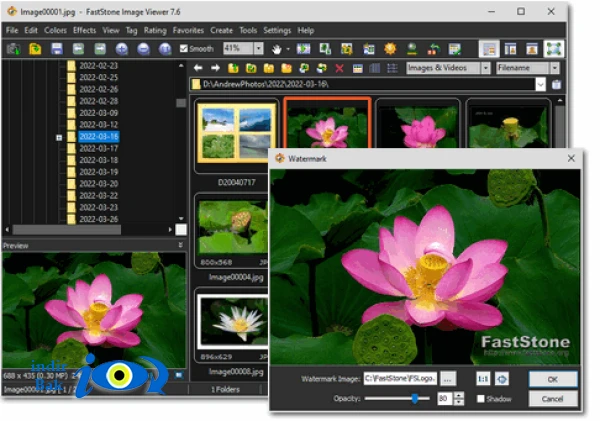600x421 pixels.
Task: Click the 1:1 actual size button in Watermark dialog
Action: (483, 379)
